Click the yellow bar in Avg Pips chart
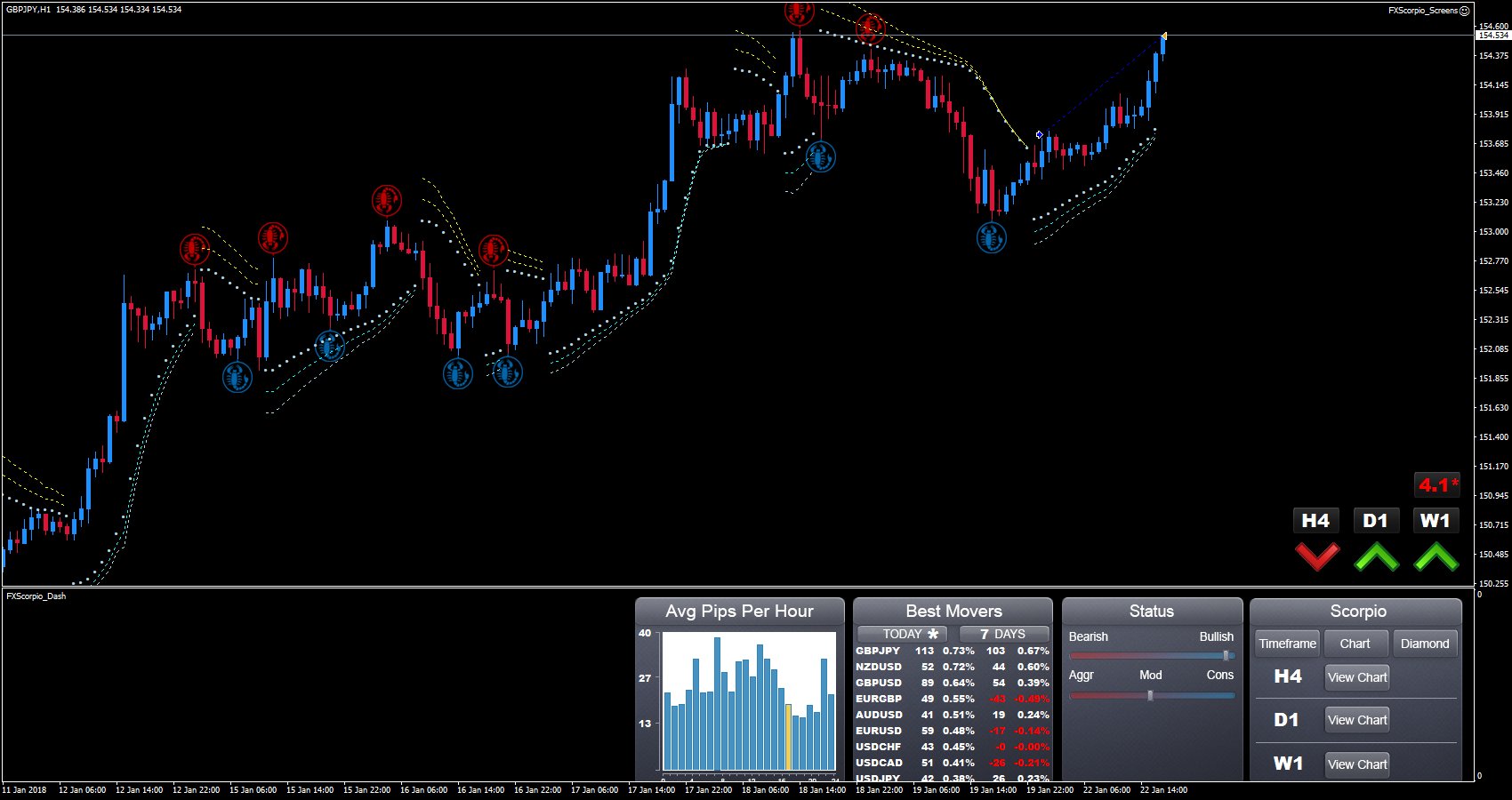The width and height of the screenshot is (1512, 800). click(x=788, y=736)
